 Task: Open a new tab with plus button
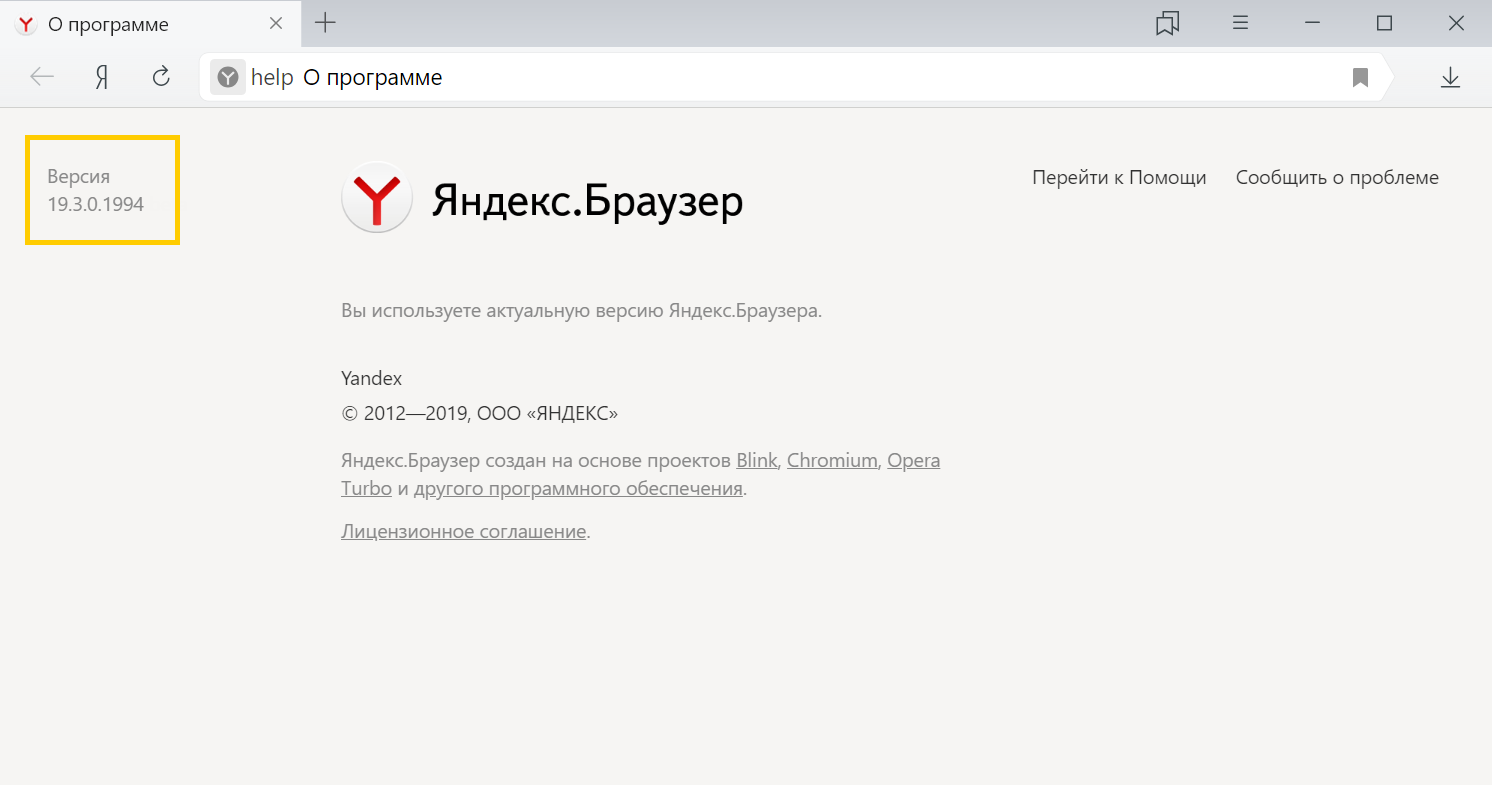click(x=325, y=23)
